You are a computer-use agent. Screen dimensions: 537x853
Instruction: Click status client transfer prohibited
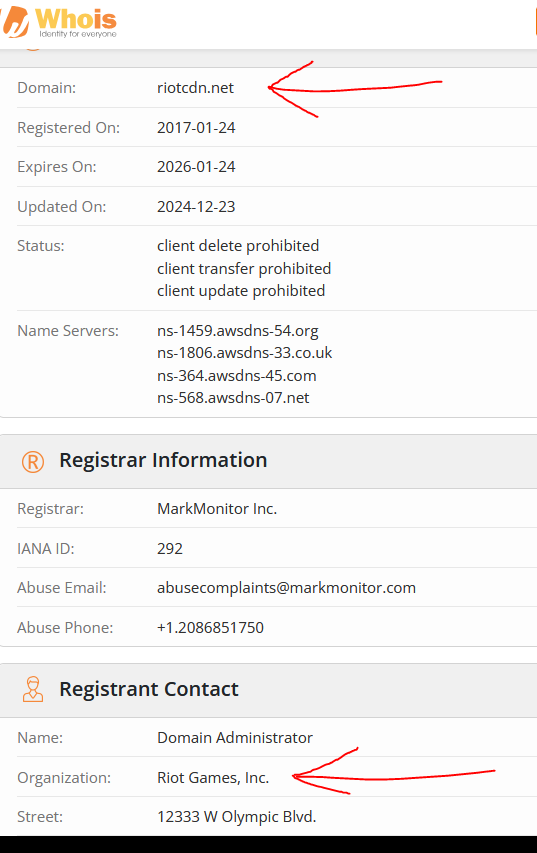pos(244,269)
